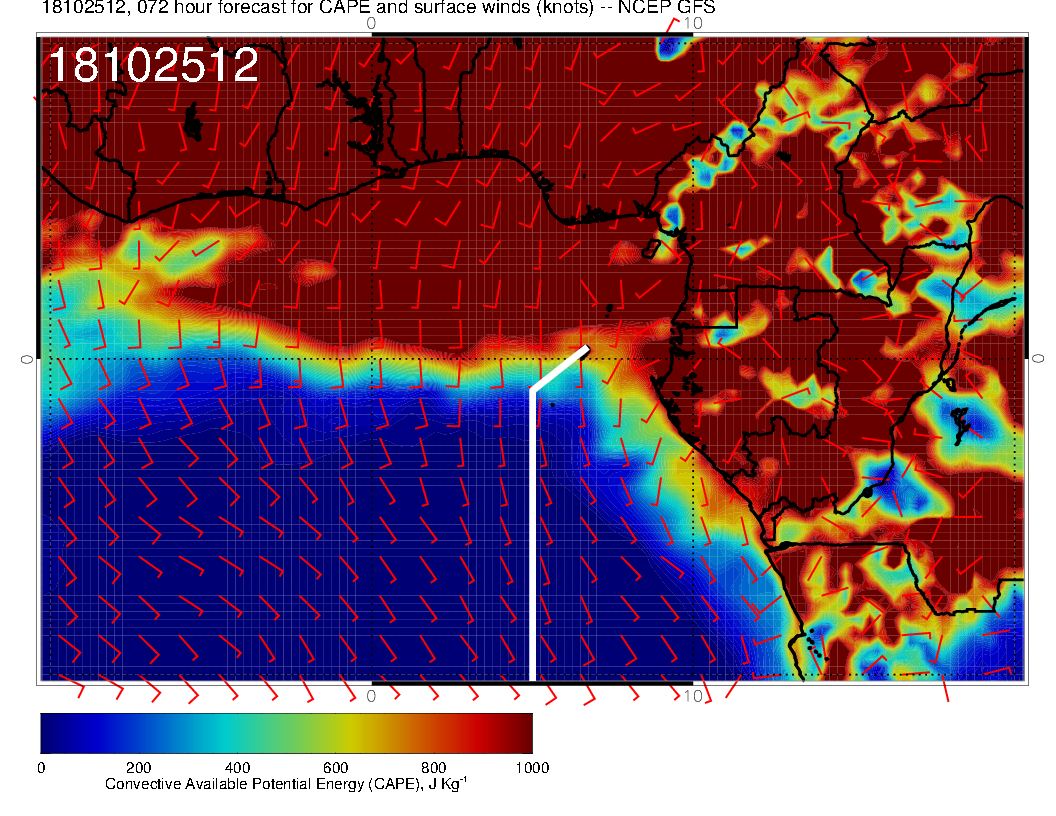
Task: Click the 1000 tick label under the colorbar
Action: (531, 768)
